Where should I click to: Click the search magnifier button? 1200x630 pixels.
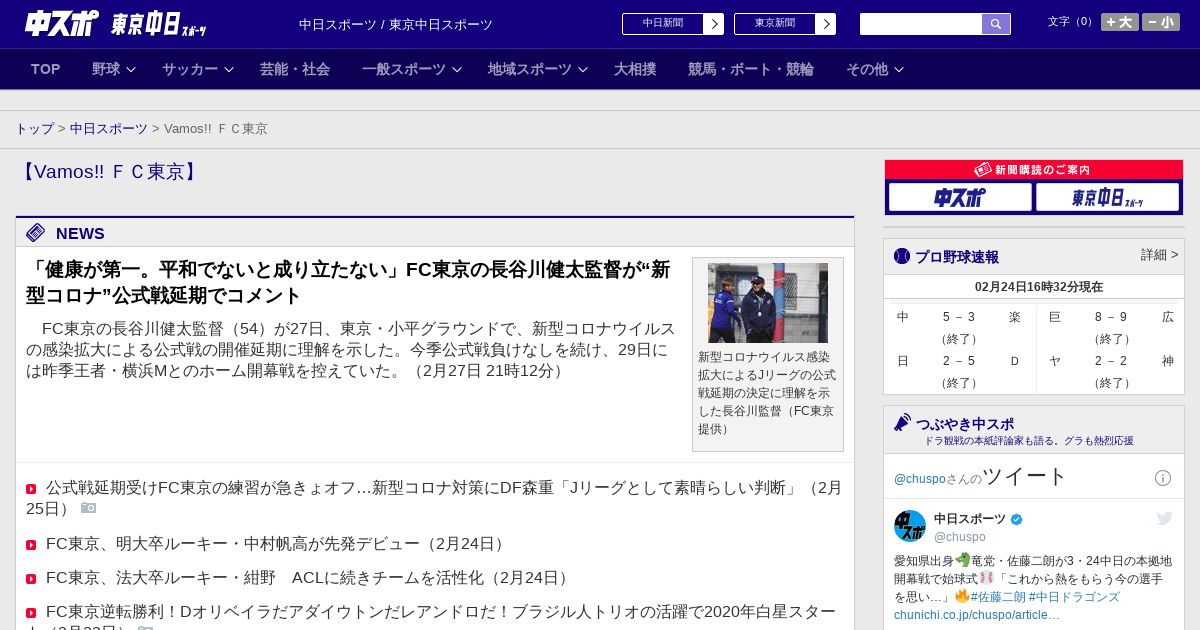click(x=996, y=24)
